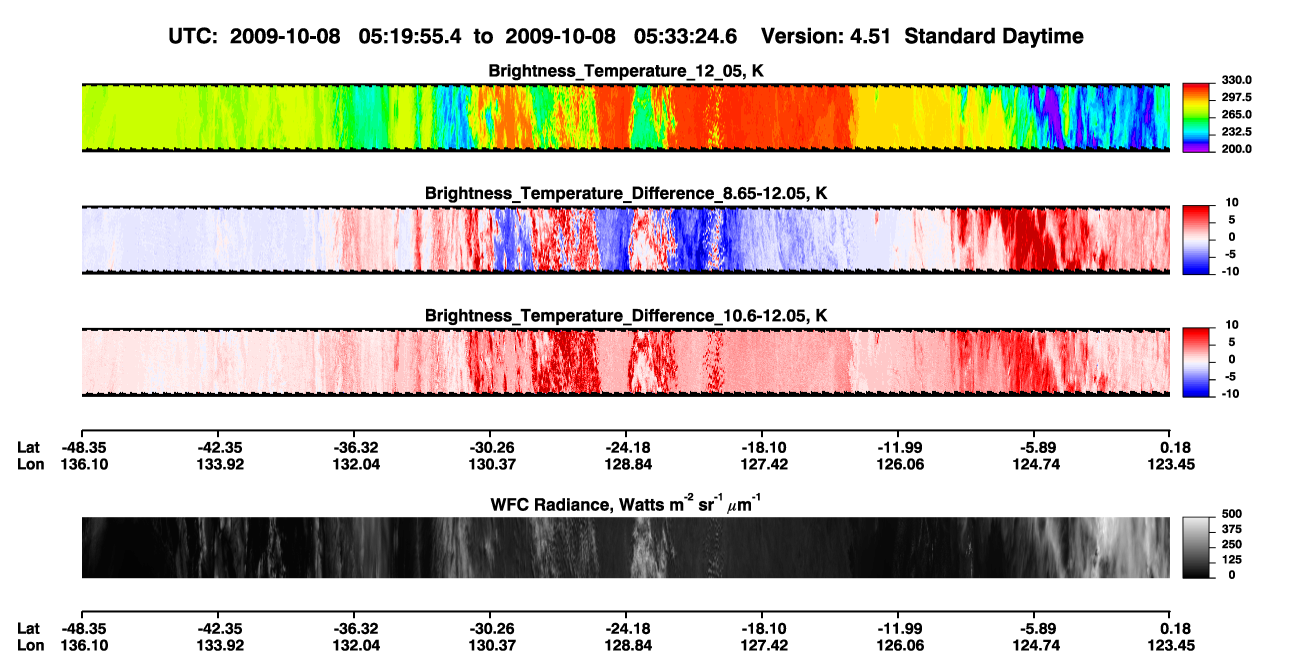Click the red-blue colorbar beside the 8.65-12.05 panel
The height and width of the screenshot is (667, 1300).
point(1195,240)
